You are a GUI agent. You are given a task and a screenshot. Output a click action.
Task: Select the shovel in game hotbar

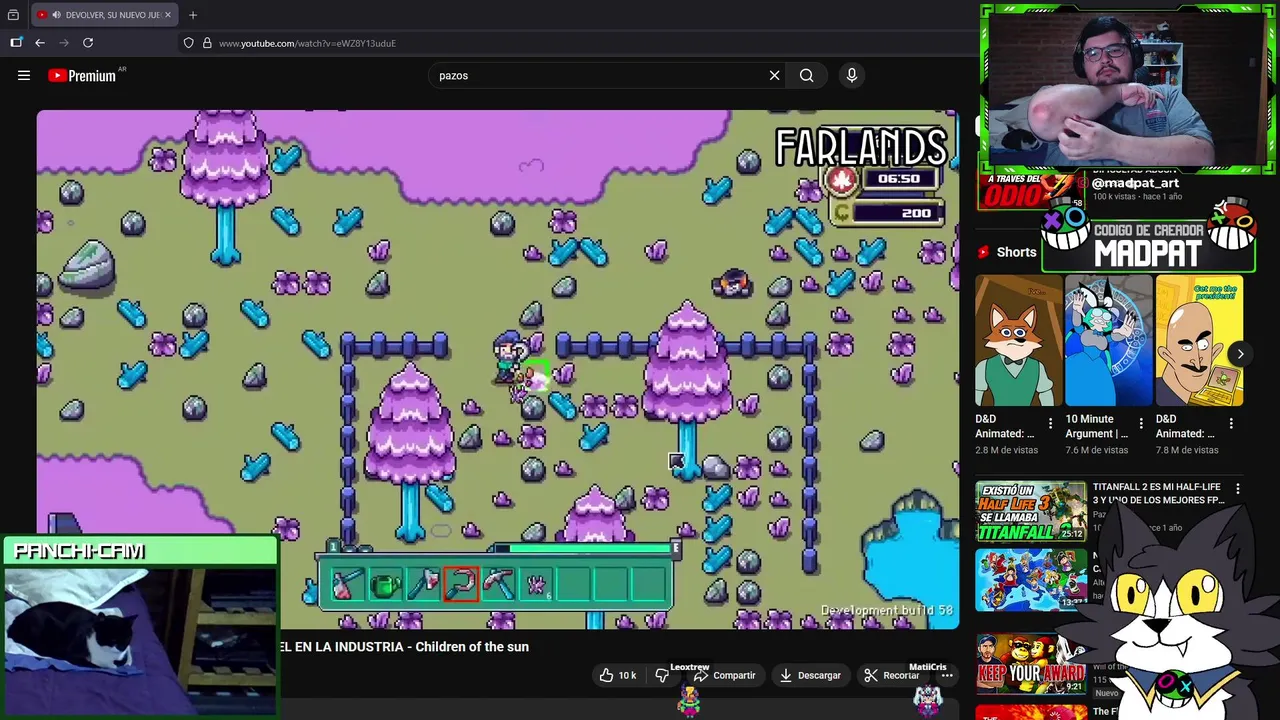coord(345,584)
